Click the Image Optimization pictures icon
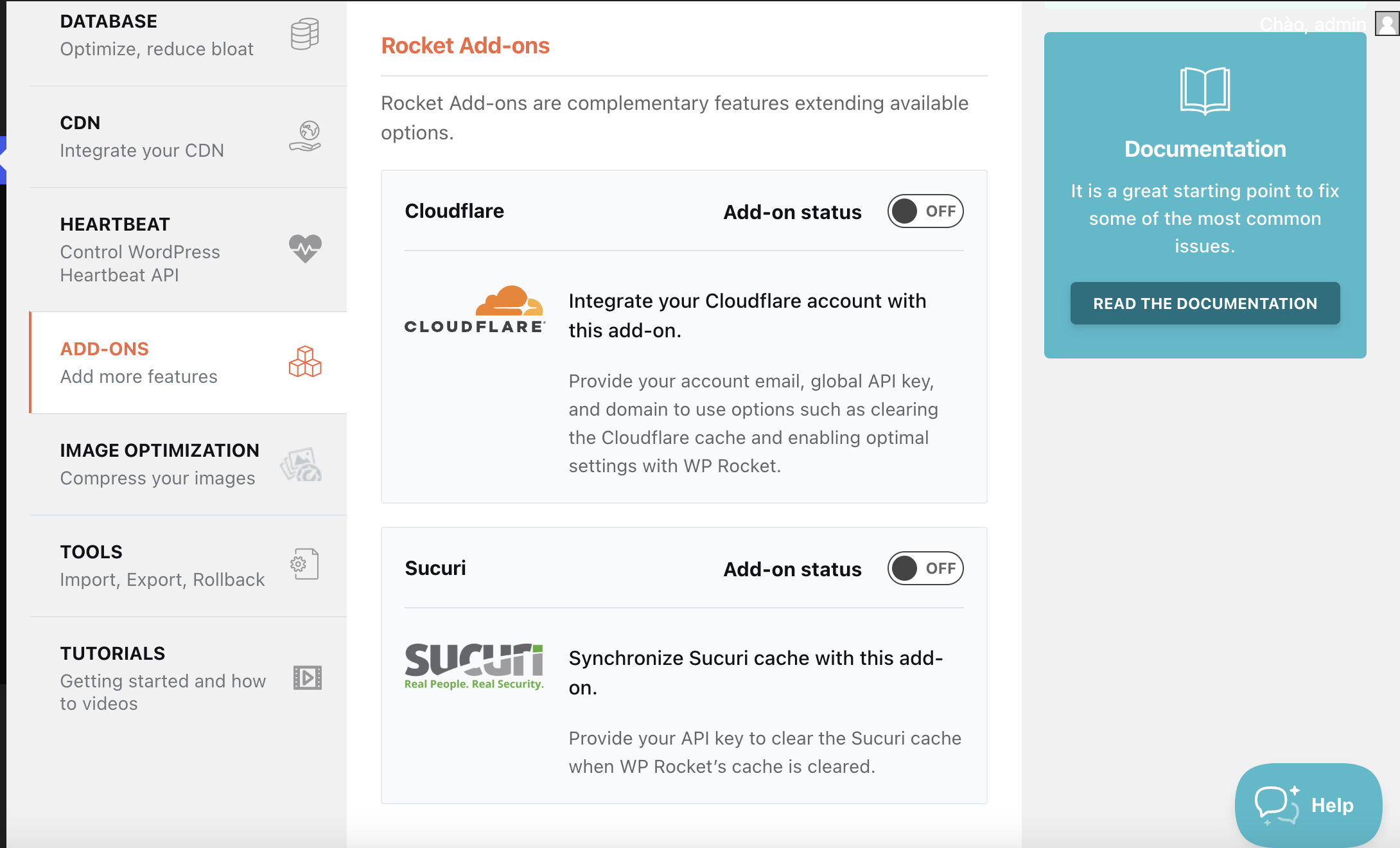The image size is (1400, 848). (x=301, y=464)
